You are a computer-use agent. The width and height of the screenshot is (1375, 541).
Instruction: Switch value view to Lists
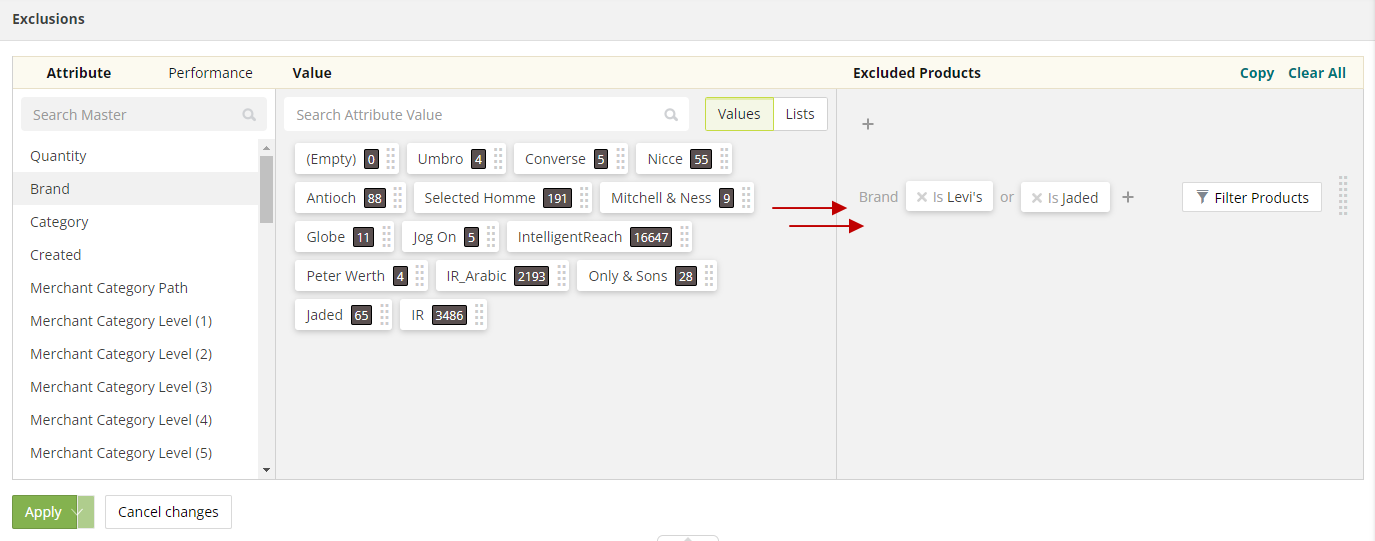click(800, 114)
